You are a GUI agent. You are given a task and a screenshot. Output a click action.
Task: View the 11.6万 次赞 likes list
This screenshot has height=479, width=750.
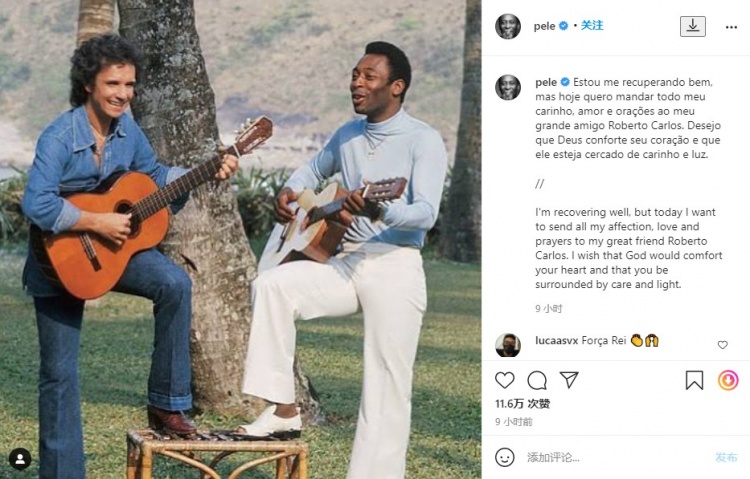tap(522, 403)
